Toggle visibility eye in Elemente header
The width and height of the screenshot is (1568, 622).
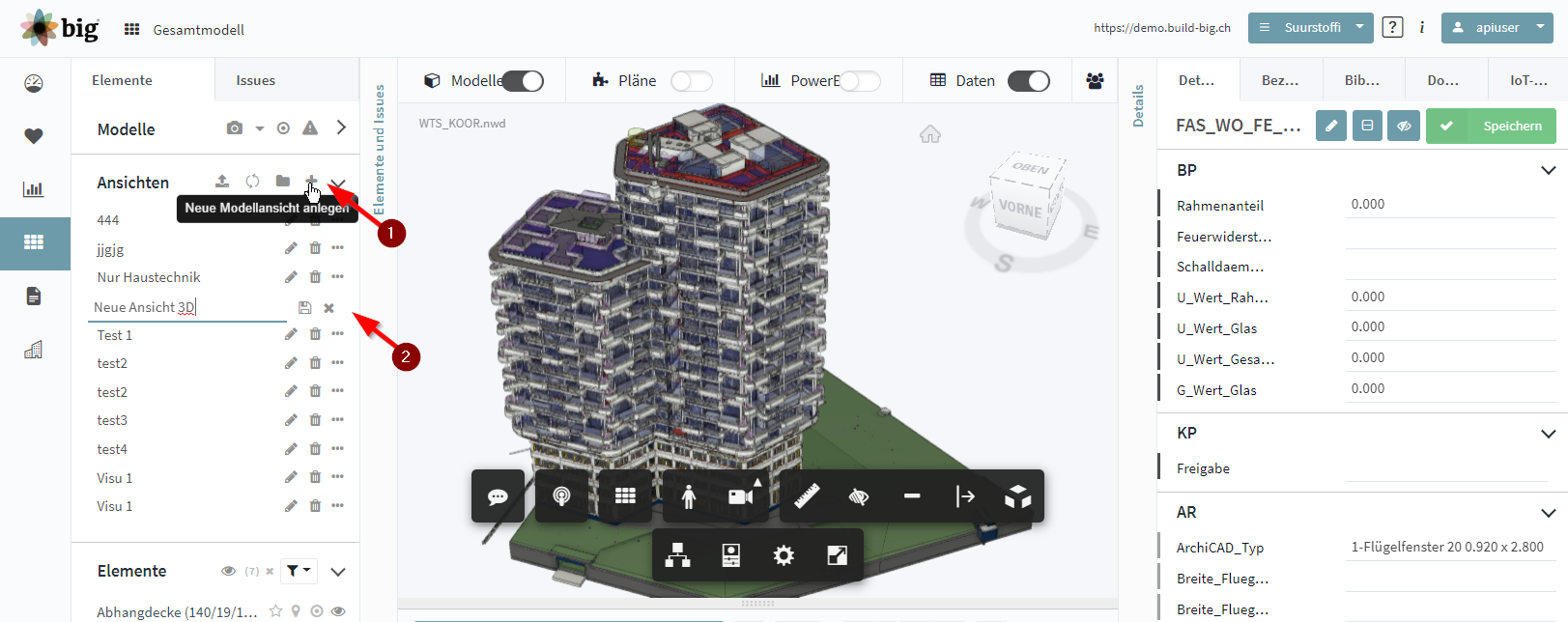click(229, 571)
